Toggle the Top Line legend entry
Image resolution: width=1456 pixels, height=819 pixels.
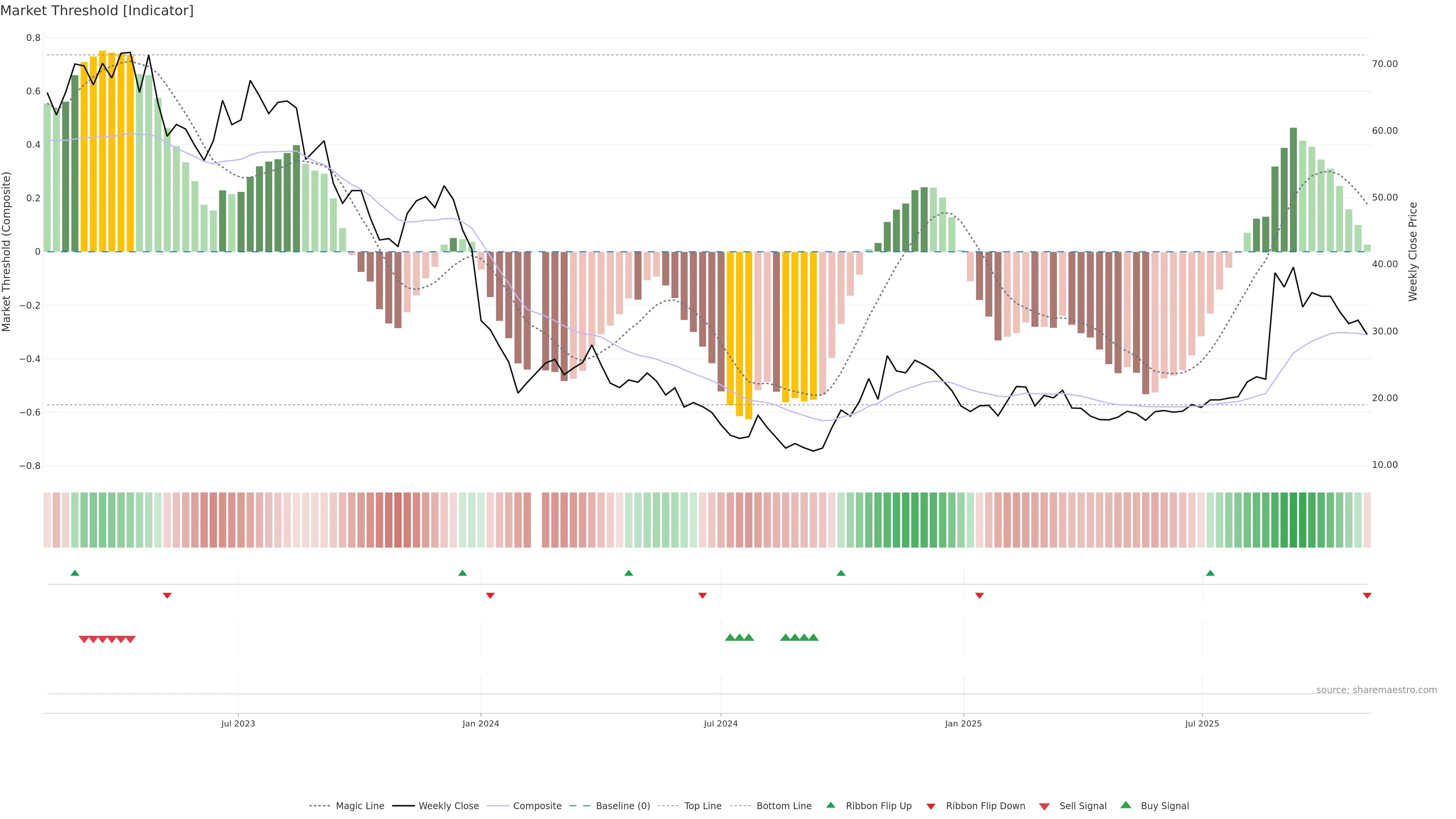point(703,806)
